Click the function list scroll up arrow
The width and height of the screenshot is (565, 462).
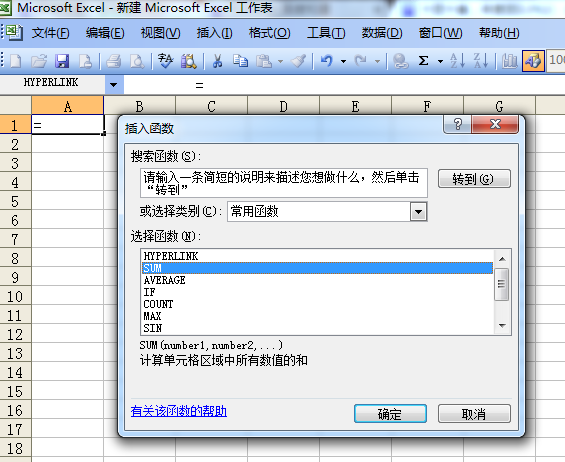pyautogui.click(x=502, y=259)
